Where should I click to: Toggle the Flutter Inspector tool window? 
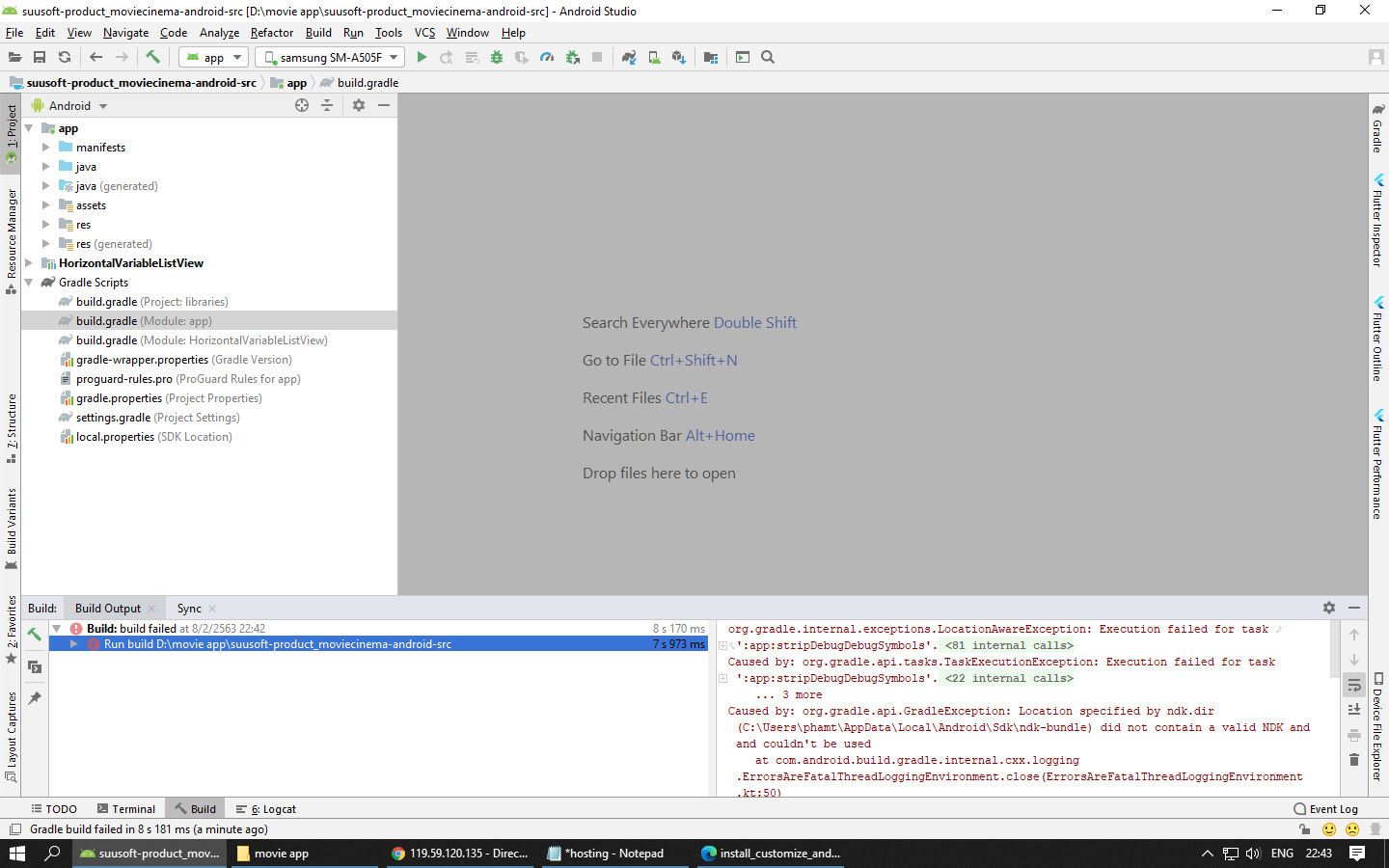(x=1378, y=220)
